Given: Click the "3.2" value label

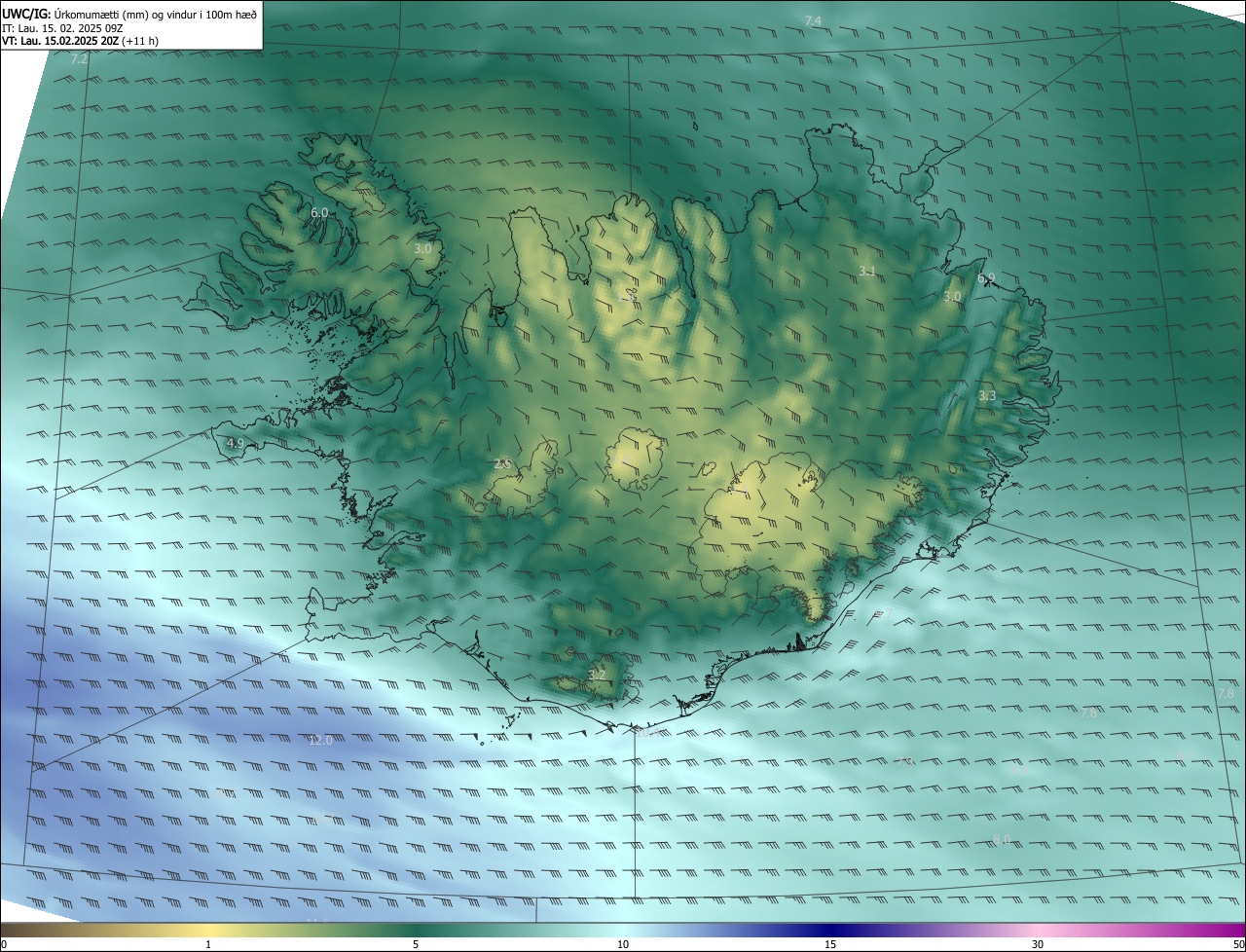Looking at the screenshot, I should (597, 674).
